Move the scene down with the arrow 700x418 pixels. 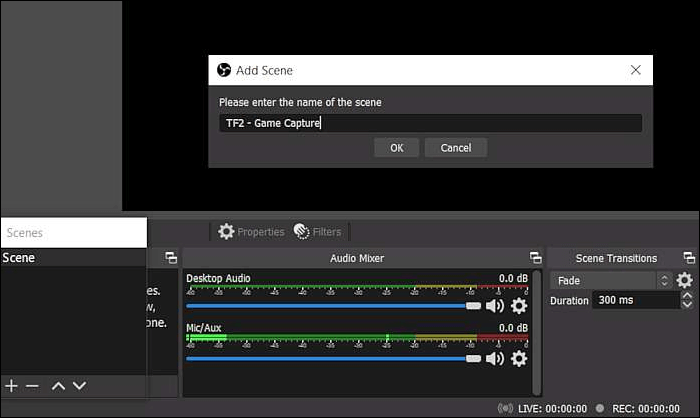tap(80, 386)
